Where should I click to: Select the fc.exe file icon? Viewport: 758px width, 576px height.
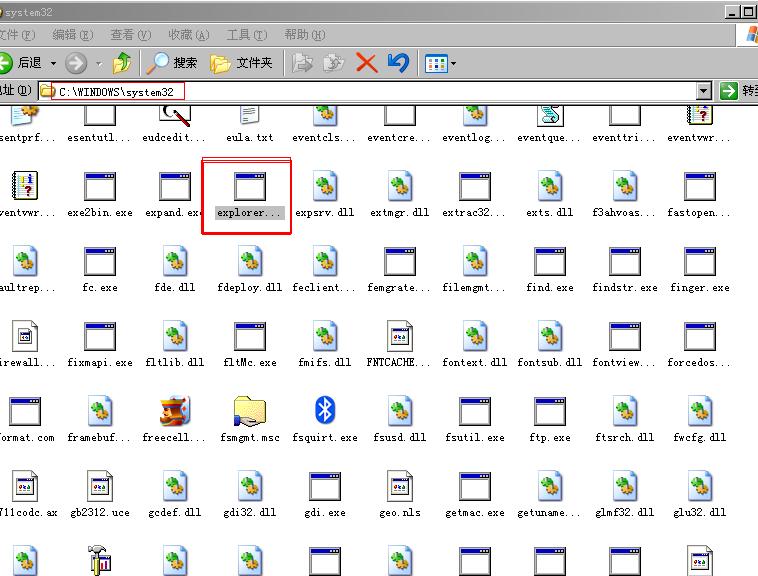pyautogui.click(x=100, y=261)
